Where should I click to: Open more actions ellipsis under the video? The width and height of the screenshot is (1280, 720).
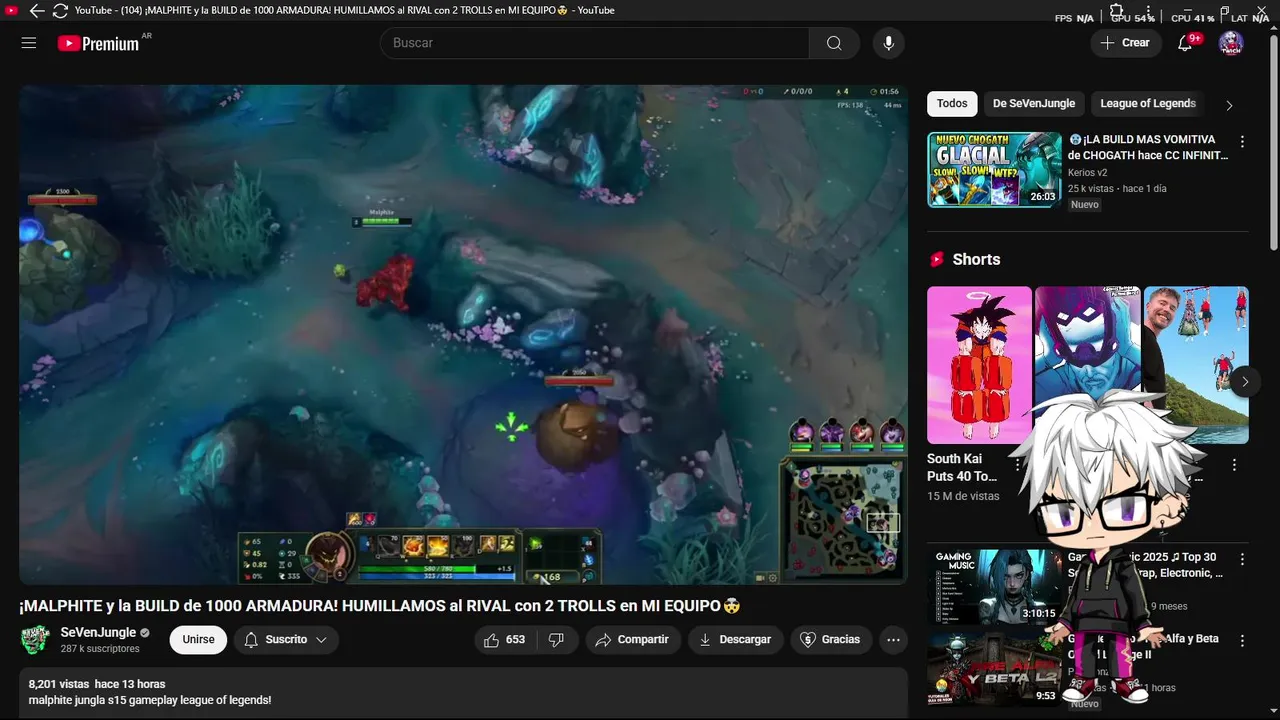(x=894, y=640)
